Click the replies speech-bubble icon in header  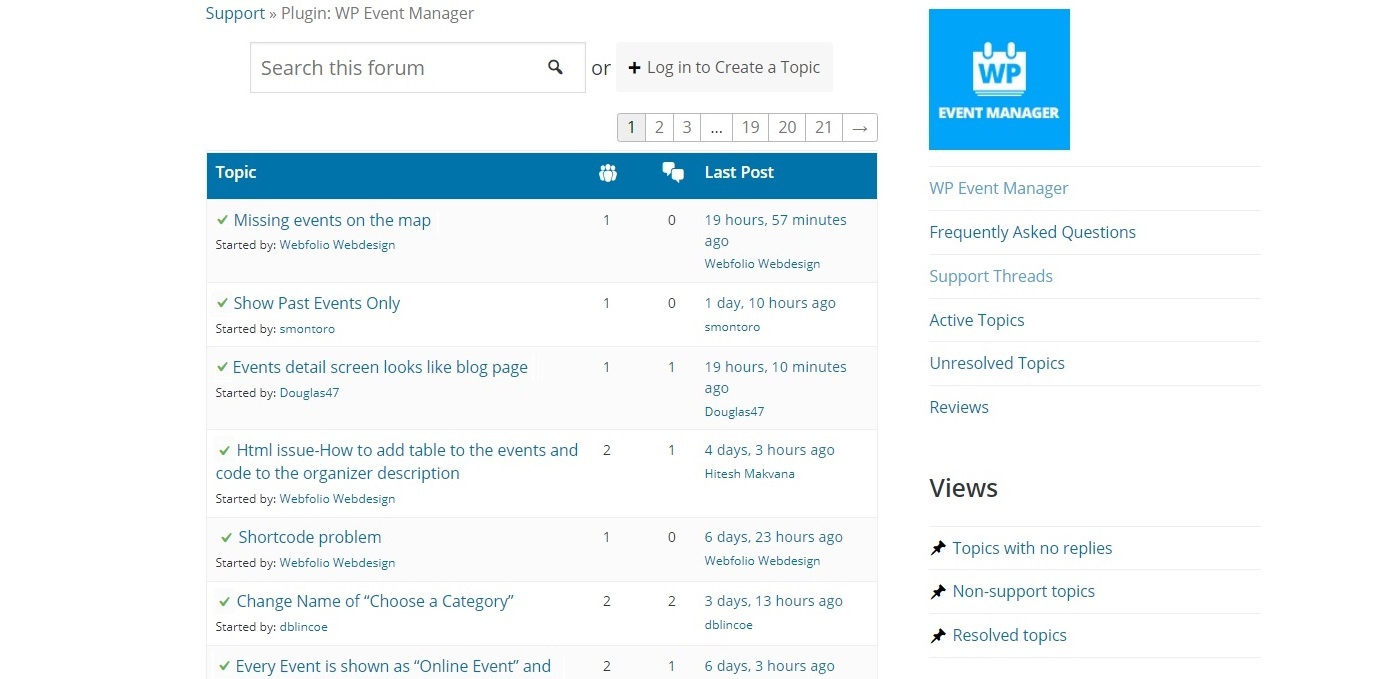click(x=673, y=173)
